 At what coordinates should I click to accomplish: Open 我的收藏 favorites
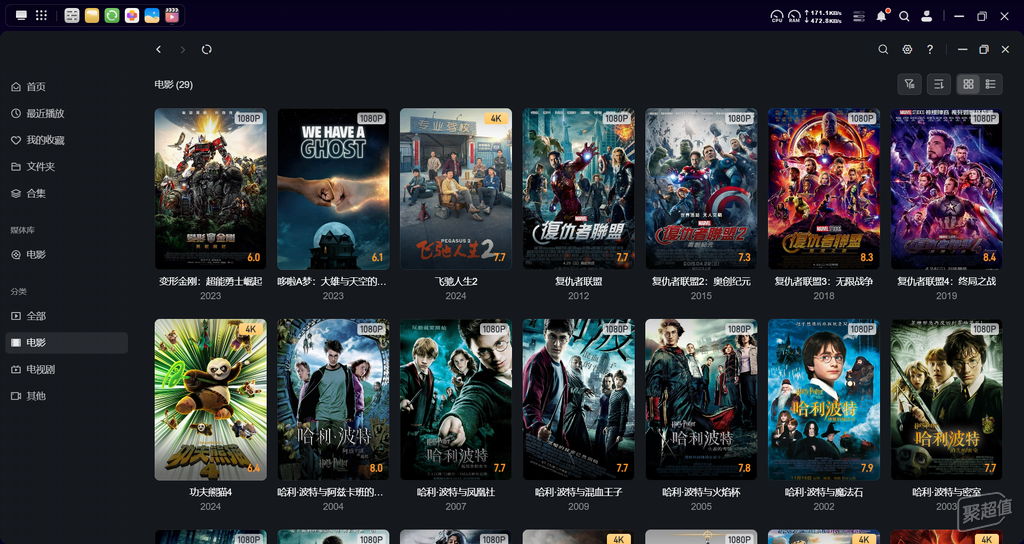pyautogui.click(x=67, y=140)
